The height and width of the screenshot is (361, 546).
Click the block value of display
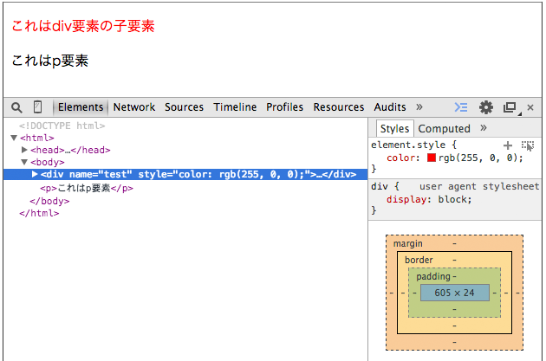(x=452, y=199)
